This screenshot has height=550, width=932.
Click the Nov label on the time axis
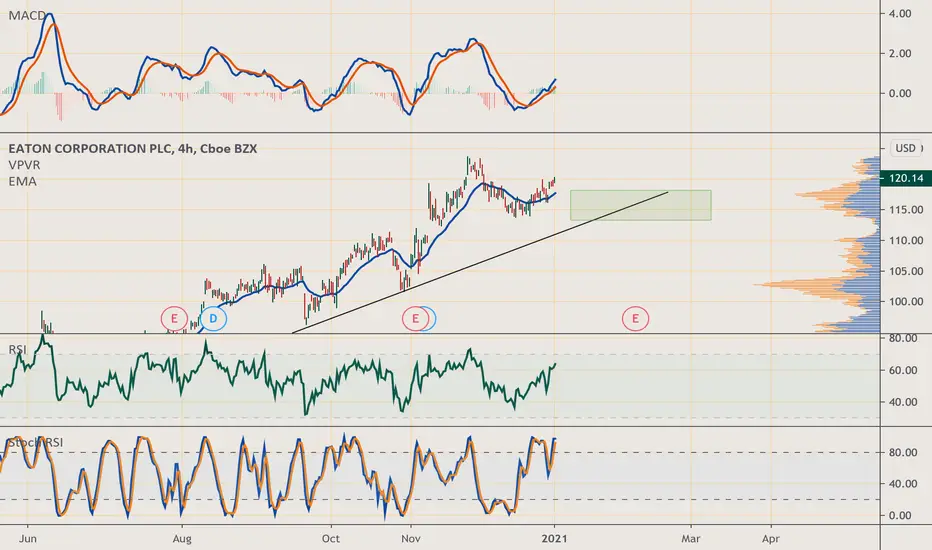coord(411,539)
